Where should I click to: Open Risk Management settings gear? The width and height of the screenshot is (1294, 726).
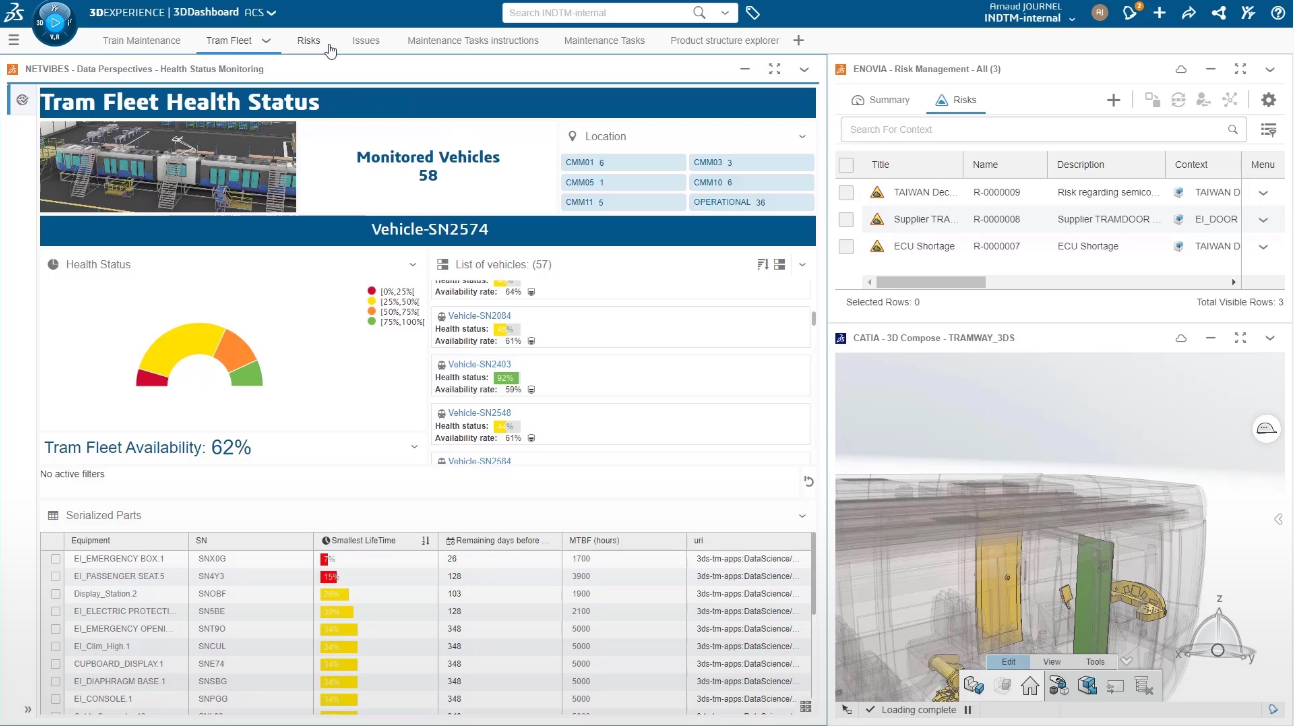pyautogui.click(x=1268, y=100)
